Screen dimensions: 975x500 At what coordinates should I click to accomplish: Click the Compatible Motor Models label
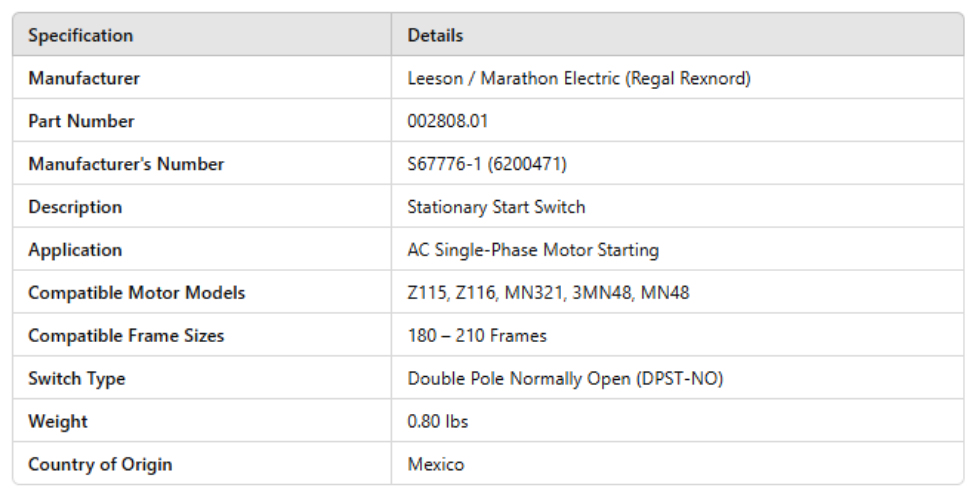coord(136,293)
